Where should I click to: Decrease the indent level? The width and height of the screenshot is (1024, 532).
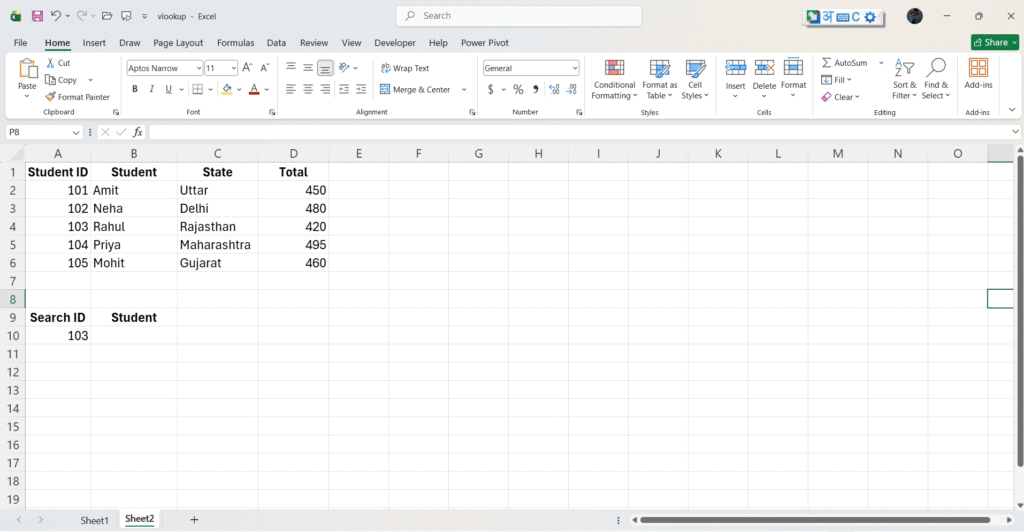[x=344, y=89]
